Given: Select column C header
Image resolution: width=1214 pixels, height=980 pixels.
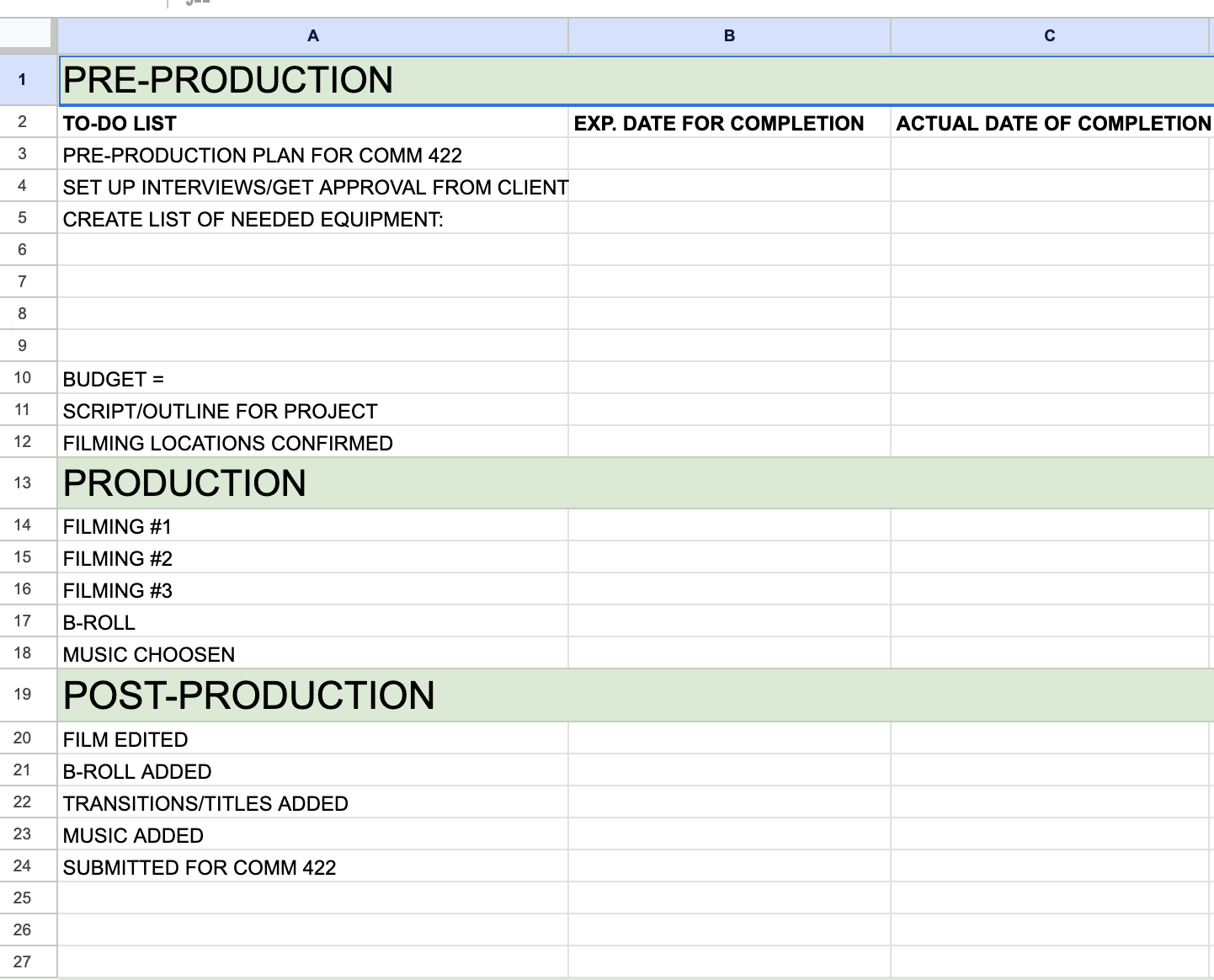Looking at the screenshot, I should pyautogui.click(x=1049, y=35).
